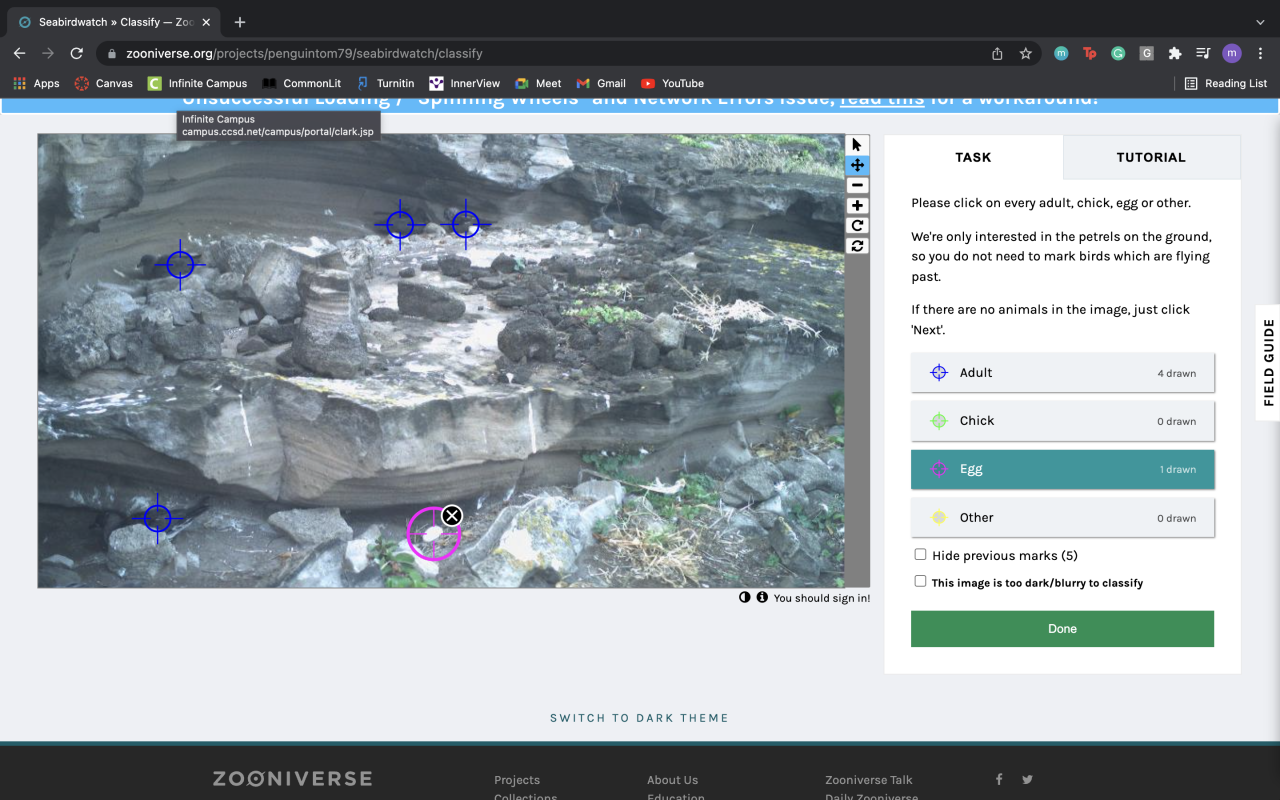This screenshot has height=800, width=1280.
Task: Go forward in browser history
Action: [48, 53]
